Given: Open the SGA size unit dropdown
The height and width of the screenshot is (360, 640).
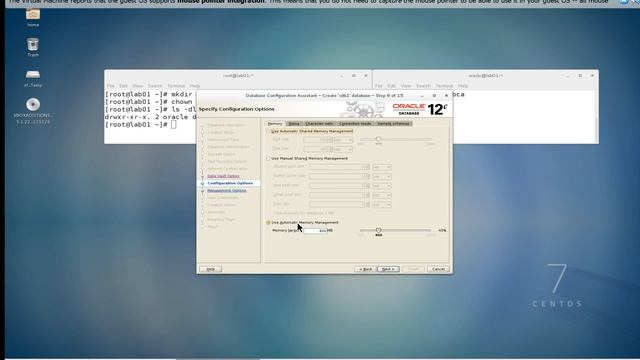Looking at the screenshot, I should (343, 140).
